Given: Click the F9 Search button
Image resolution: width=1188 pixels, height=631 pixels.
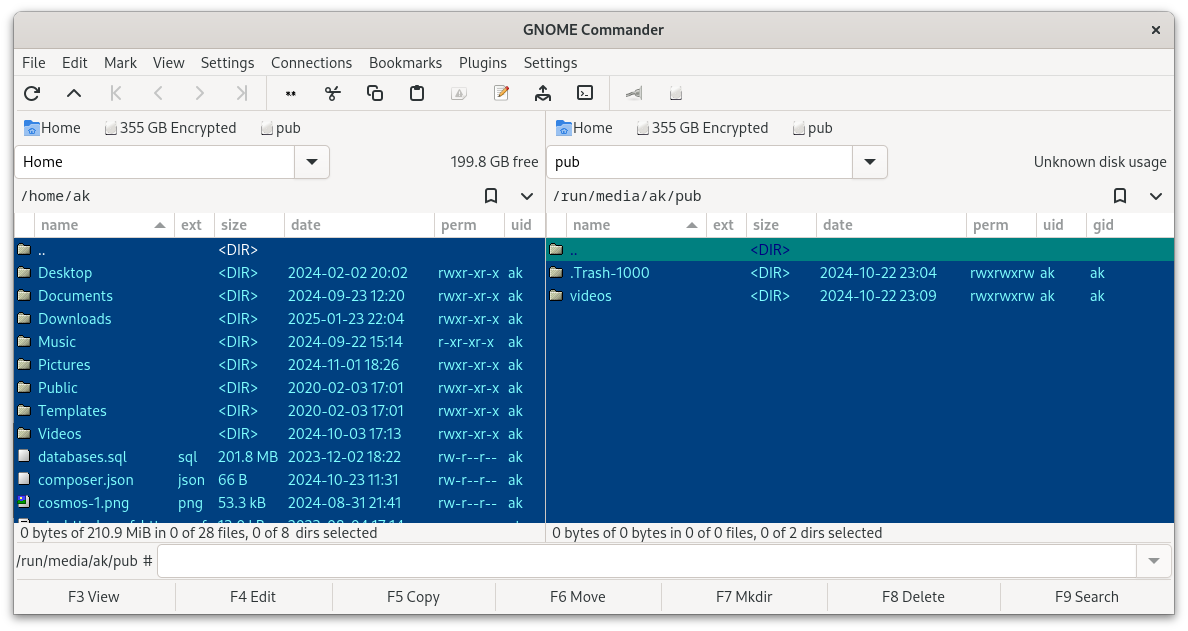Looking at the screenshot, I should (1086, 597).
